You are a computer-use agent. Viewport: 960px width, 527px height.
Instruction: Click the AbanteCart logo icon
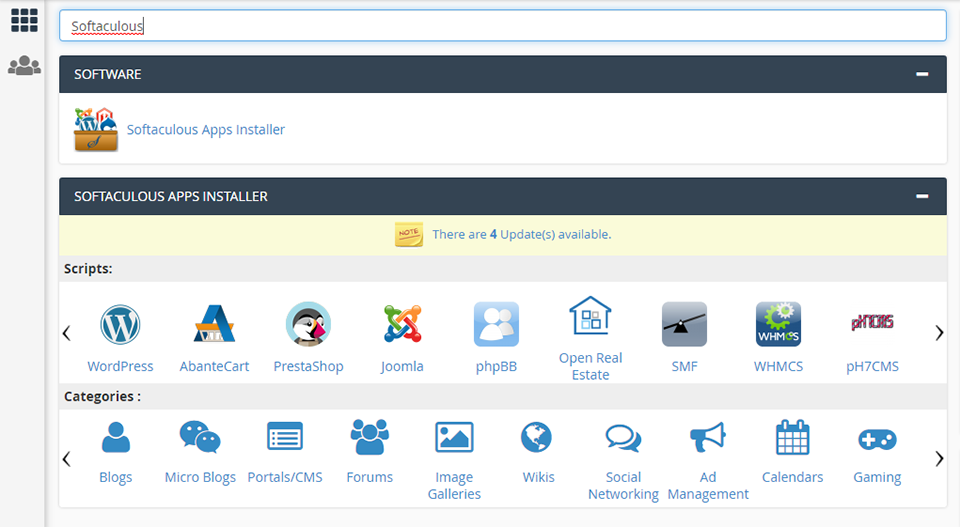point(214,323)
